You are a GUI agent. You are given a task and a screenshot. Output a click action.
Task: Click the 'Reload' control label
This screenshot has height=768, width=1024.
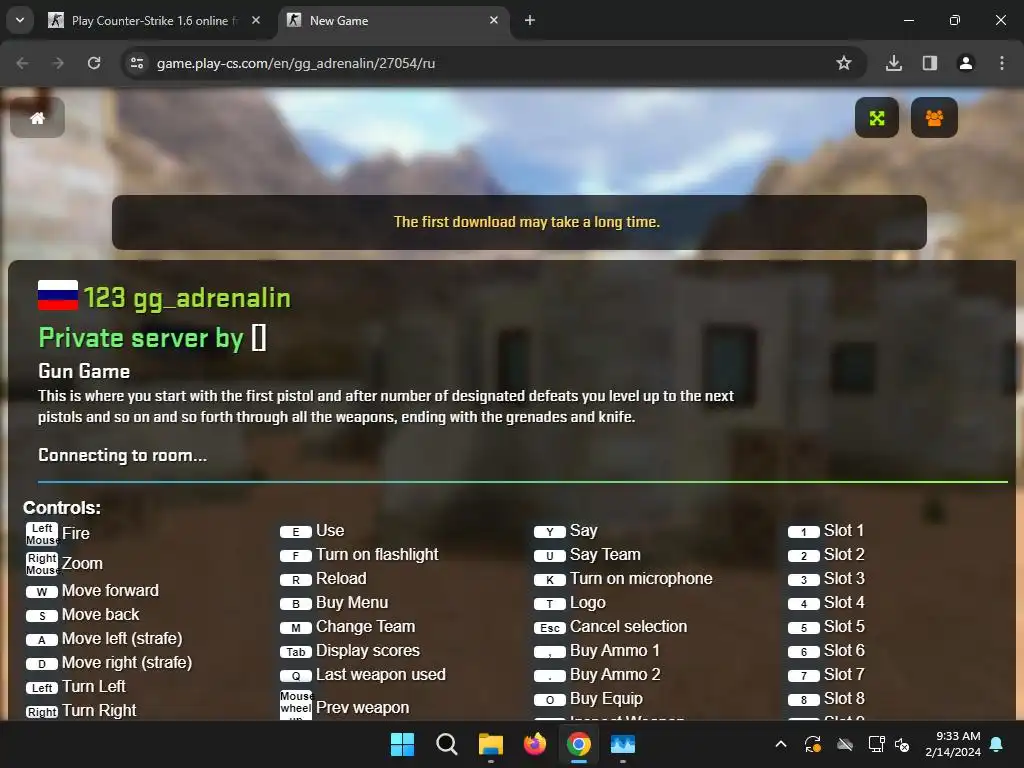point(342,579)
